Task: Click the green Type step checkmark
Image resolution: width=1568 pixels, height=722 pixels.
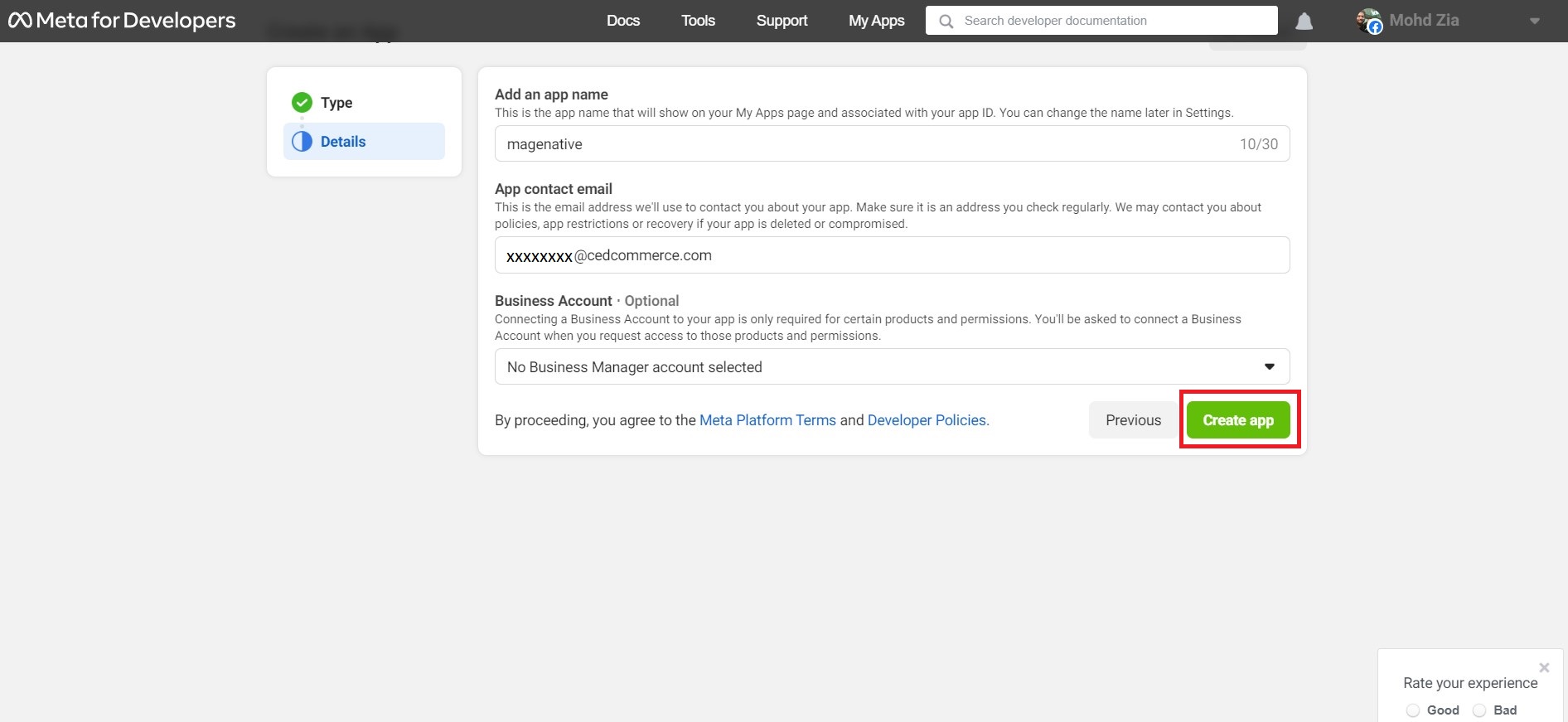Action: [x=302, y=103]
